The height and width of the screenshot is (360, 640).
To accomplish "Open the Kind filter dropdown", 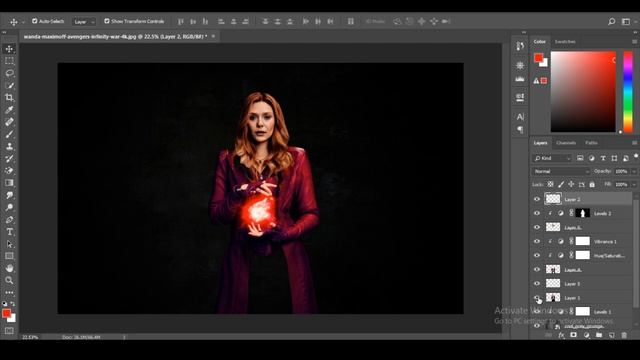I will (552, 158).
